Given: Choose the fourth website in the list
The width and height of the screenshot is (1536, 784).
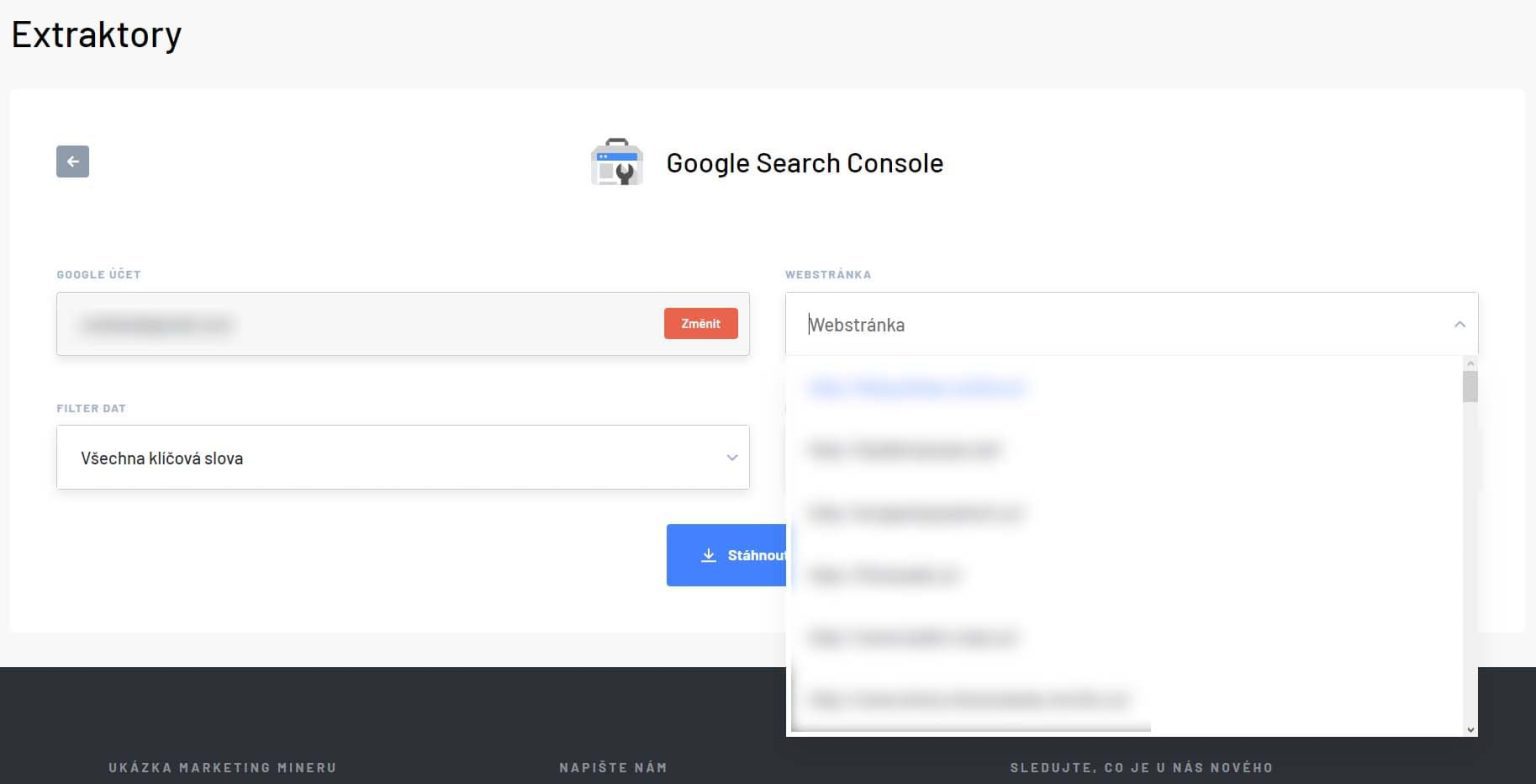Looking at the screenshot, I should [884, 575].
